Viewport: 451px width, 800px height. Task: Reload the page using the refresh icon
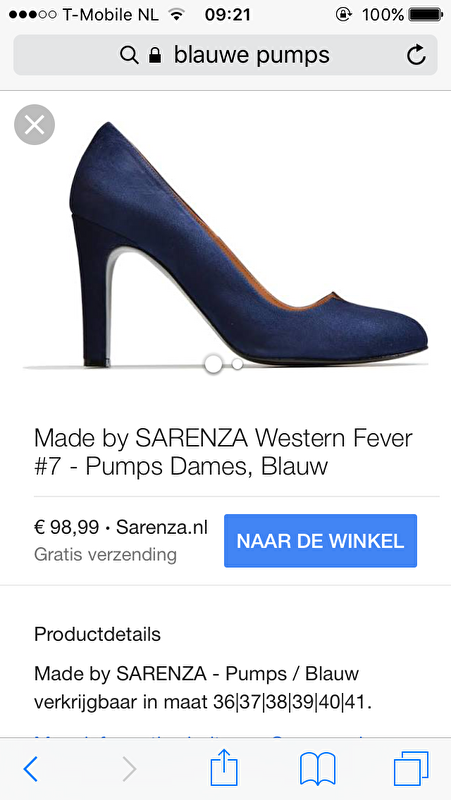coord(416,55)
